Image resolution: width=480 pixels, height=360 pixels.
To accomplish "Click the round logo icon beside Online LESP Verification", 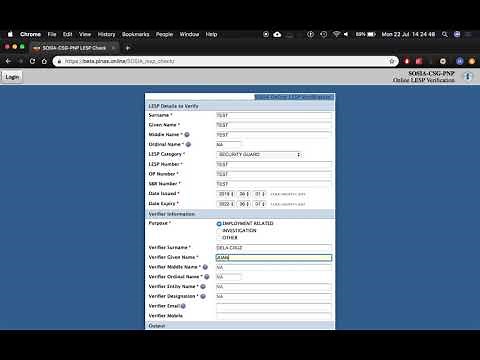I will (468, 77).
